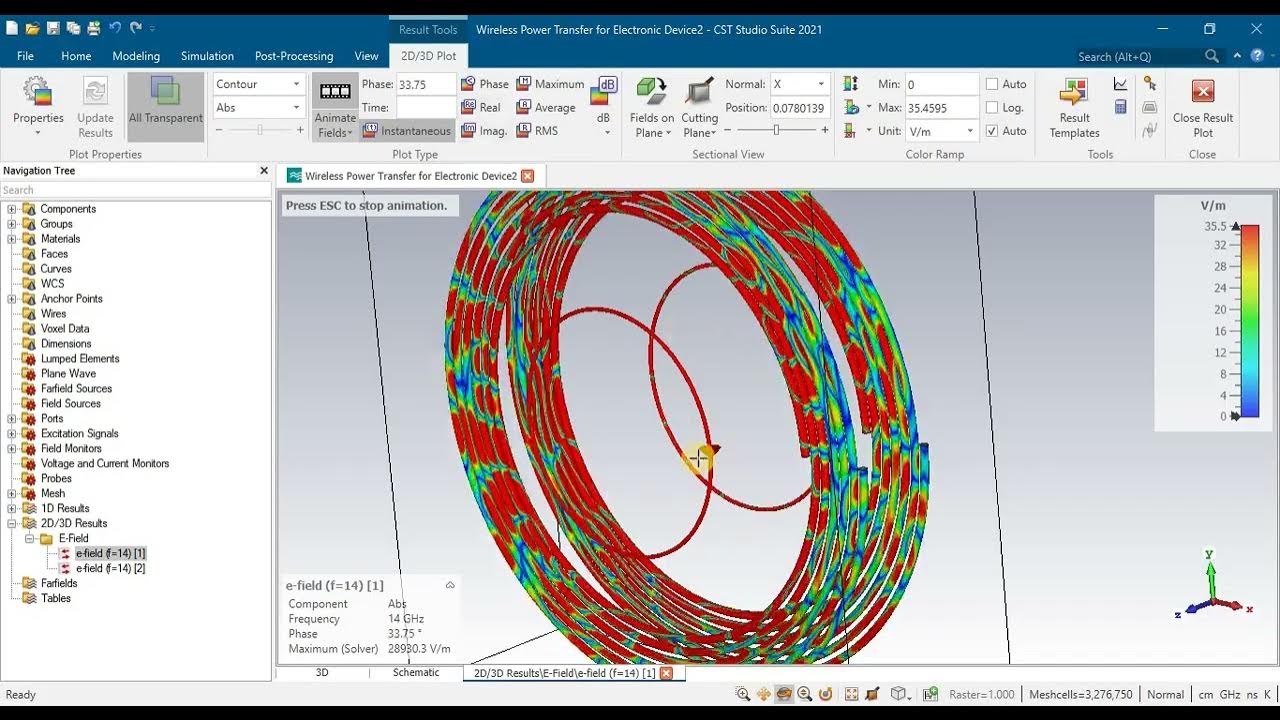This screenshot has height=720, width=1280.
Task: Click the Save icon in quick access toolbar
Action: click(x=54, y=29)
